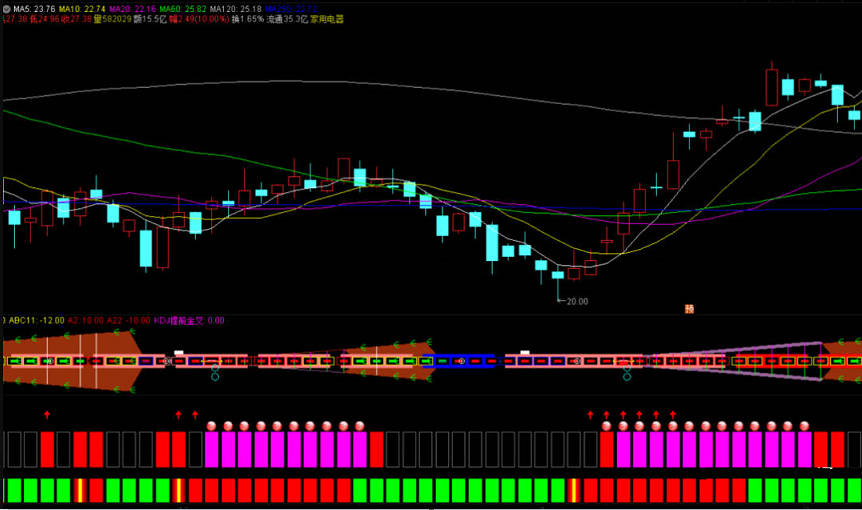Select the blue MA250 indicator label
This screenshot has height=510, width=862.
point(291,9)
